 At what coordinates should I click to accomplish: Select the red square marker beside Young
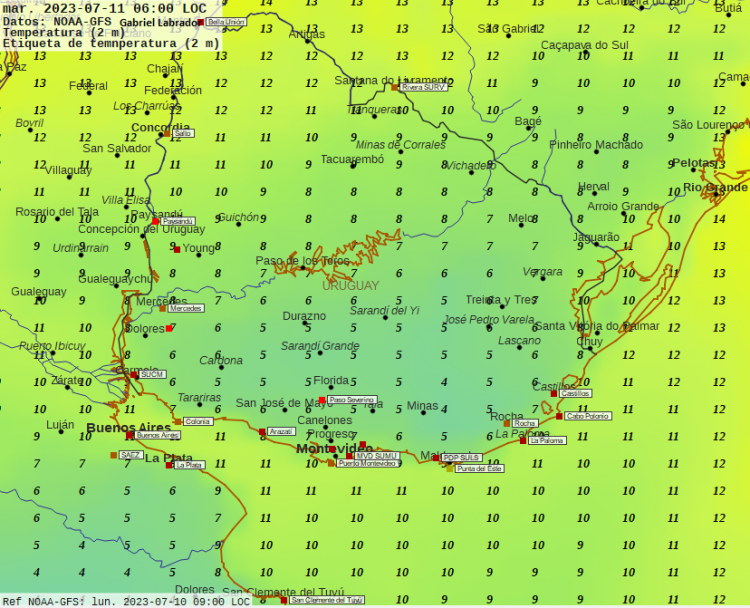tap(177, 249)
